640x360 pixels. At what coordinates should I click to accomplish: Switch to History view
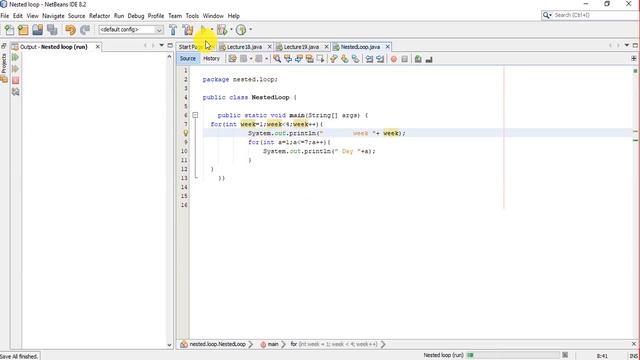tap(211, 59)
